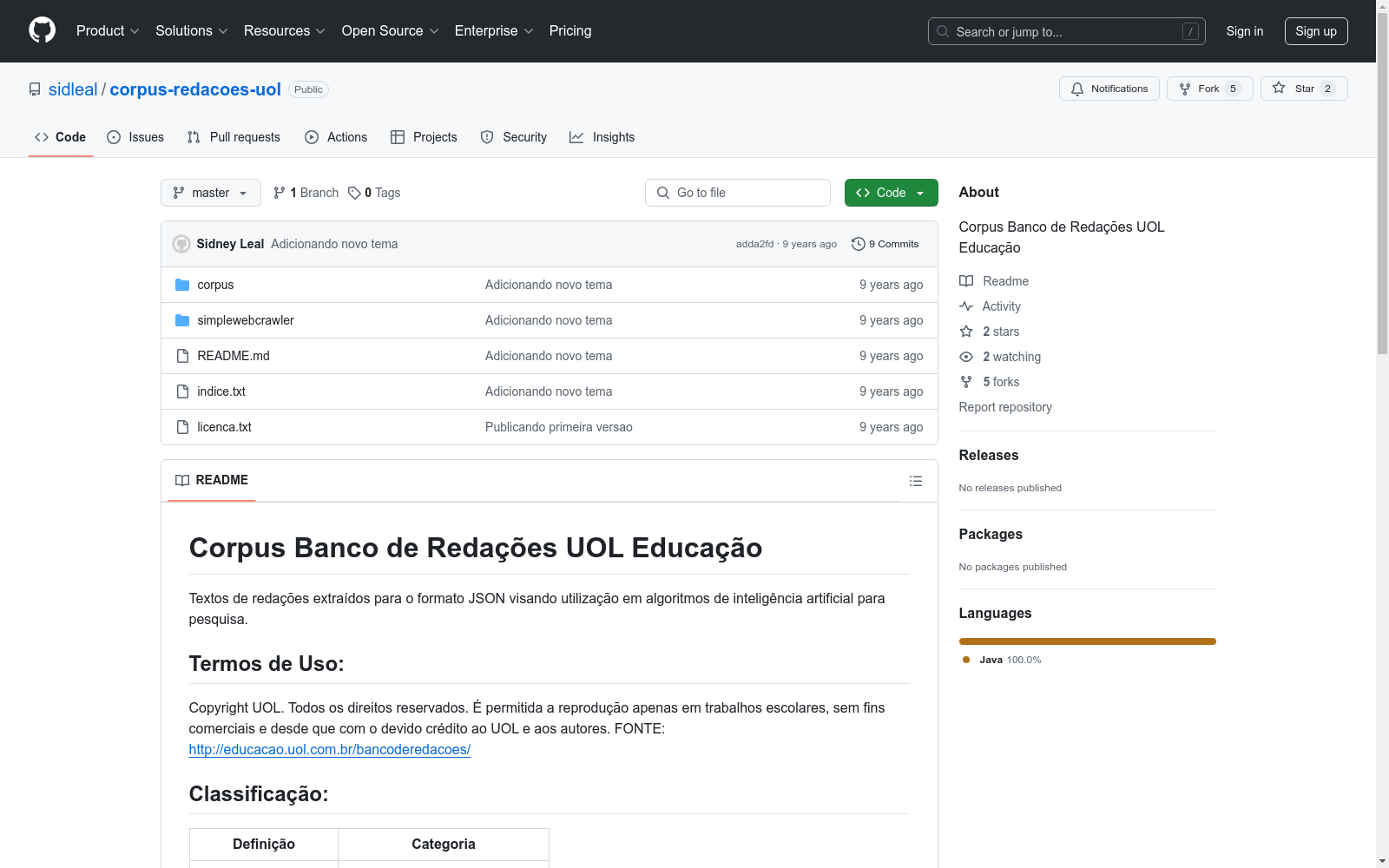Expand the Resources menu
The width and height of the screenshot is (1389, 868).
click(x=285, y=30)
